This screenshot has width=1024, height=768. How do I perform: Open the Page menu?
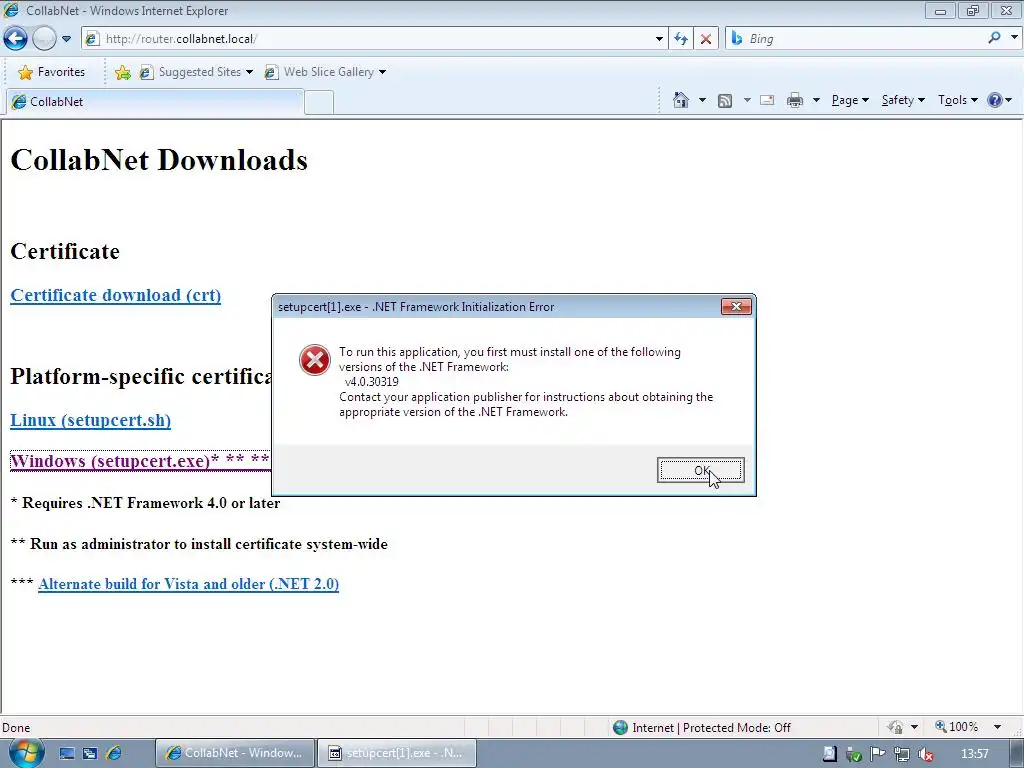850,100
